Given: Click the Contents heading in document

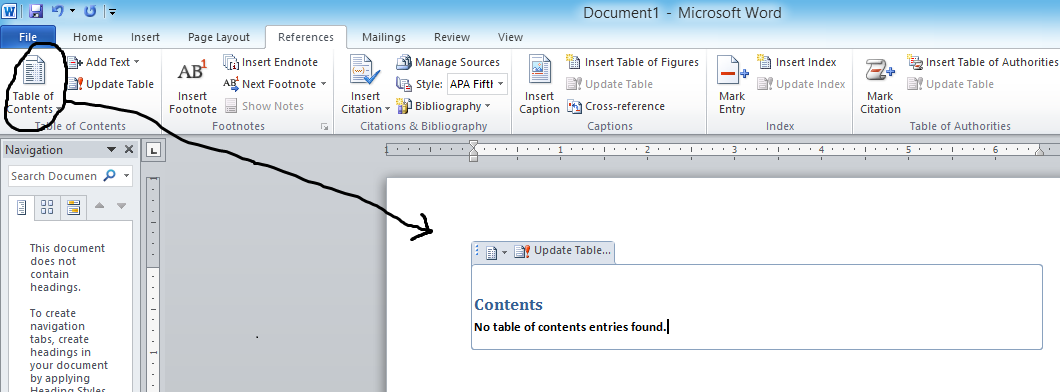Looking at the screenshot, I should pos(508,304).
